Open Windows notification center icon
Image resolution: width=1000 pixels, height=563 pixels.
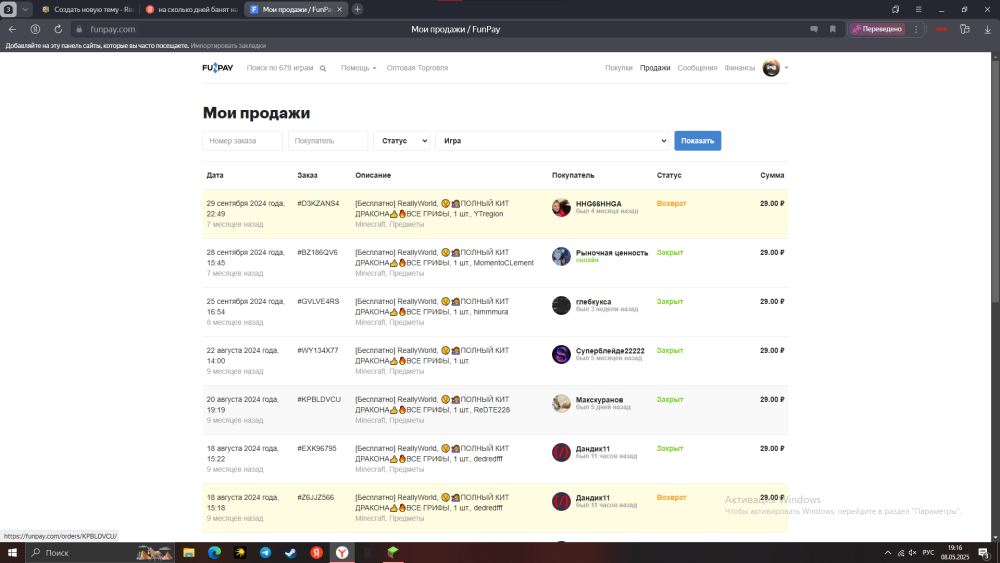pyautogui.click(x=983, y=553)
